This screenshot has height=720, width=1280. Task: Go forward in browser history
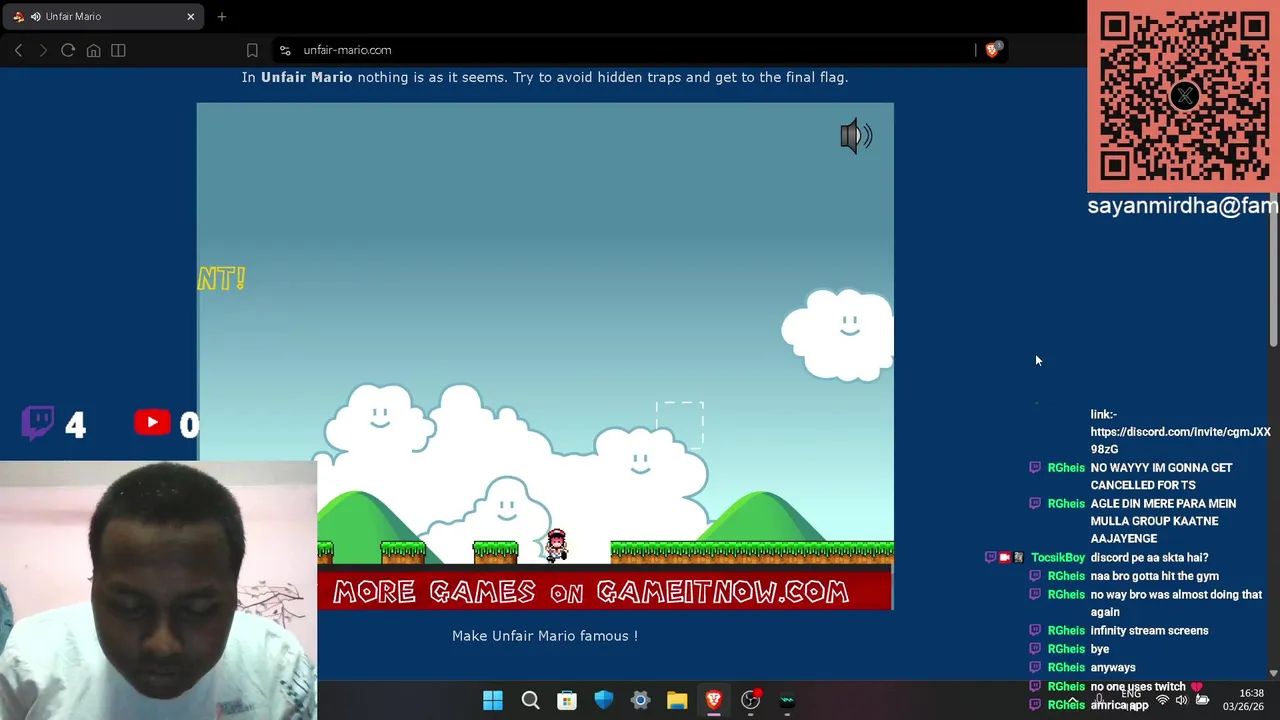coord(43,50)
